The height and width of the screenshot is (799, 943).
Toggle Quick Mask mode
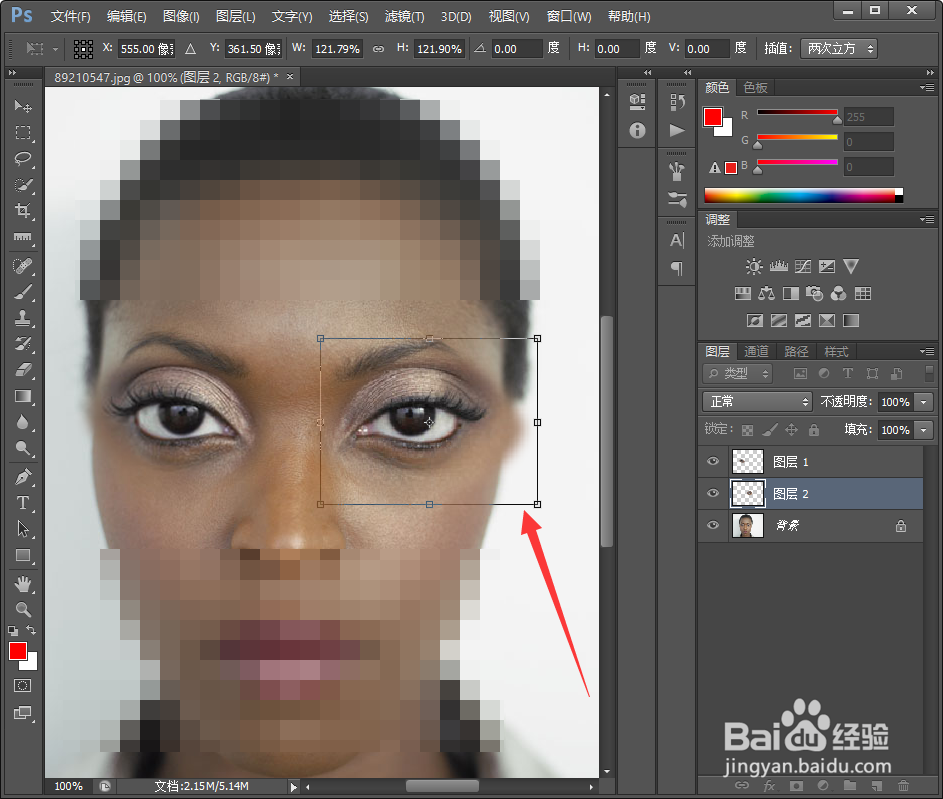22,686
